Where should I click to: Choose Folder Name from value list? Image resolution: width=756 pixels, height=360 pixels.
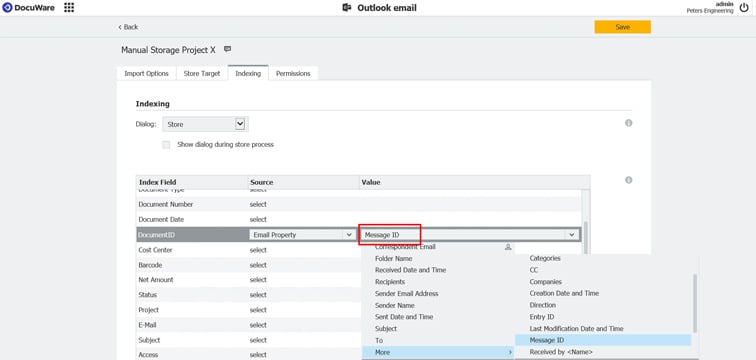click(393, 258)
